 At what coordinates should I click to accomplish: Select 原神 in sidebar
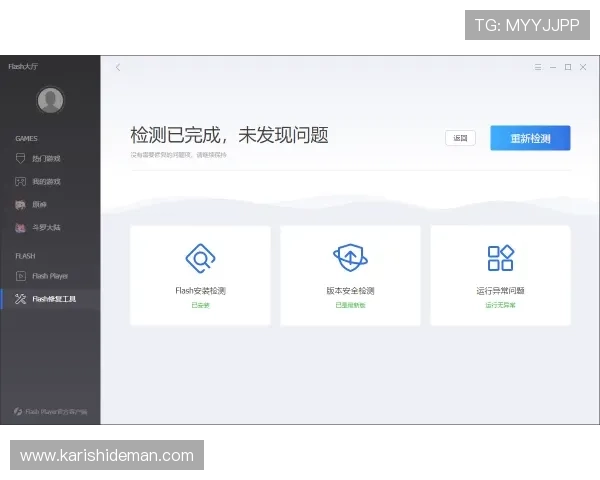[50, 204]
